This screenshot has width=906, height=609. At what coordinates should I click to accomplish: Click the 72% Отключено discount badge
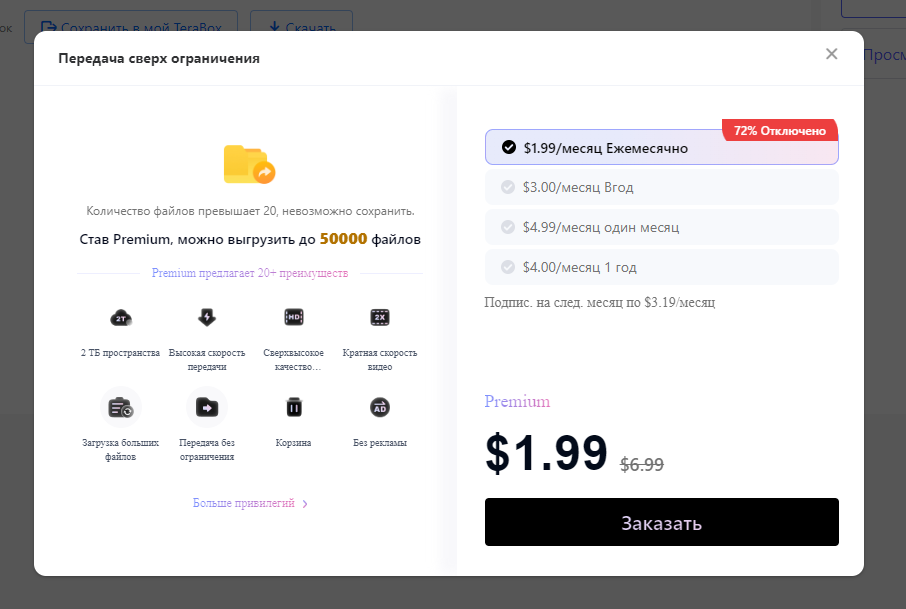coord(779,131)
